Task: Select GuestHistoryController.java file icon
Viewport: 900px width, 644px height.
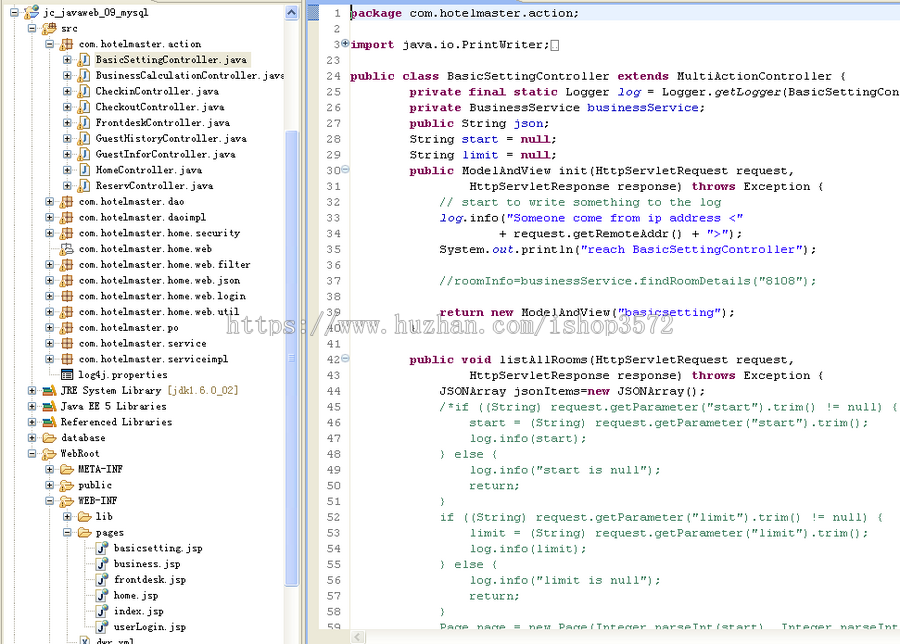Action: click(84, 138)
